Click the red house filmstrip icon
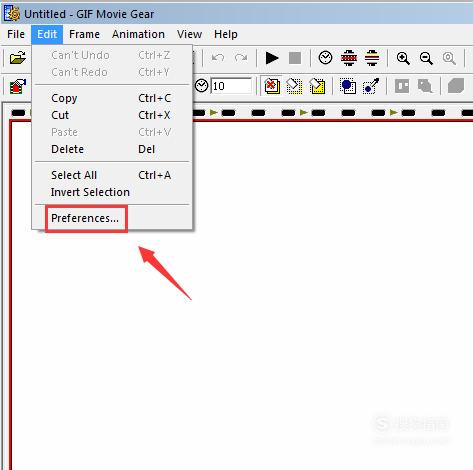473x470 pixels. click(18, 87)
